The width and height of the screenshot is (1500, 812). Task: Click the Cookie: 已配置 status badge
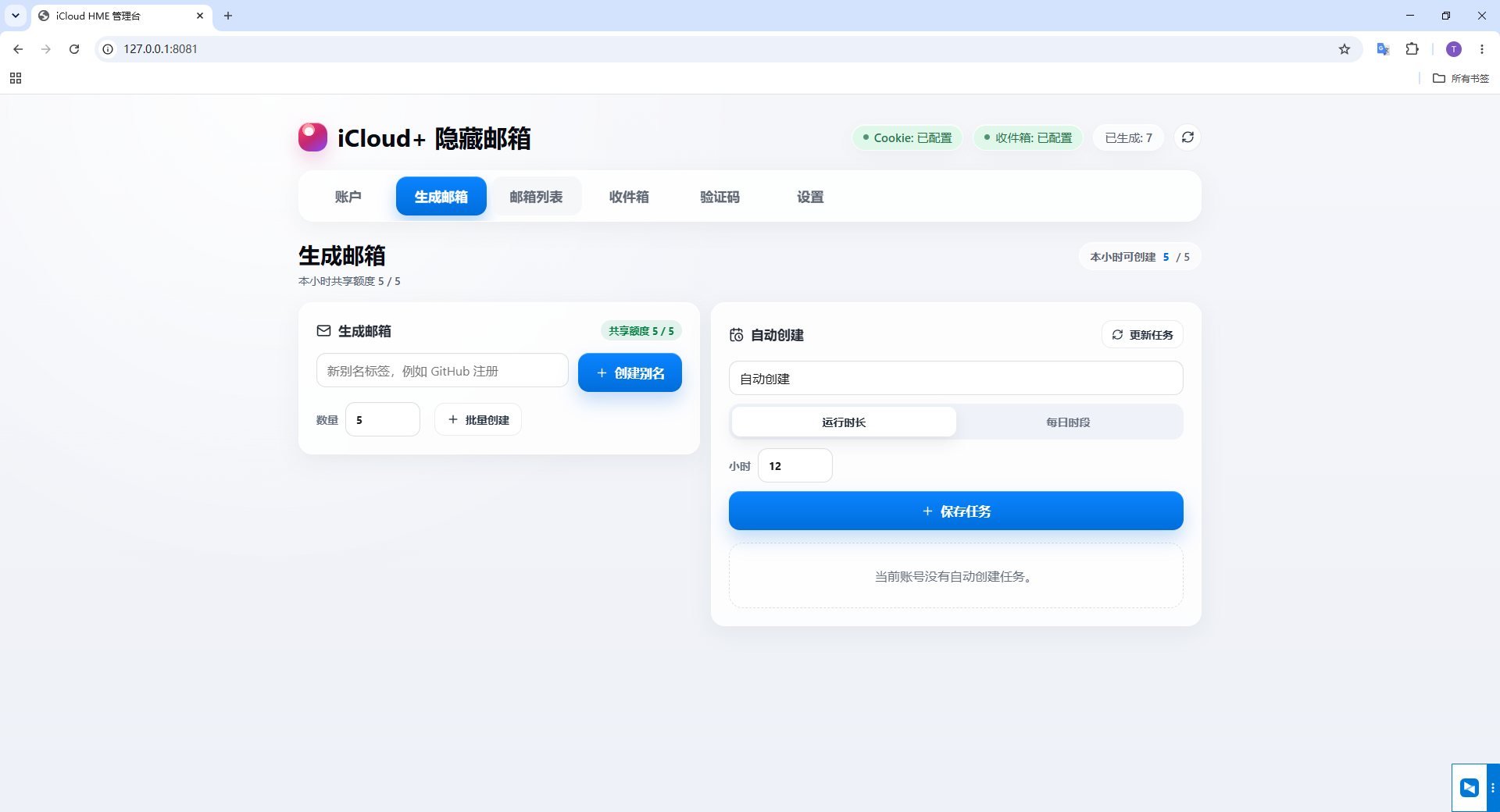pyautogui.click(x=907, y=137)
